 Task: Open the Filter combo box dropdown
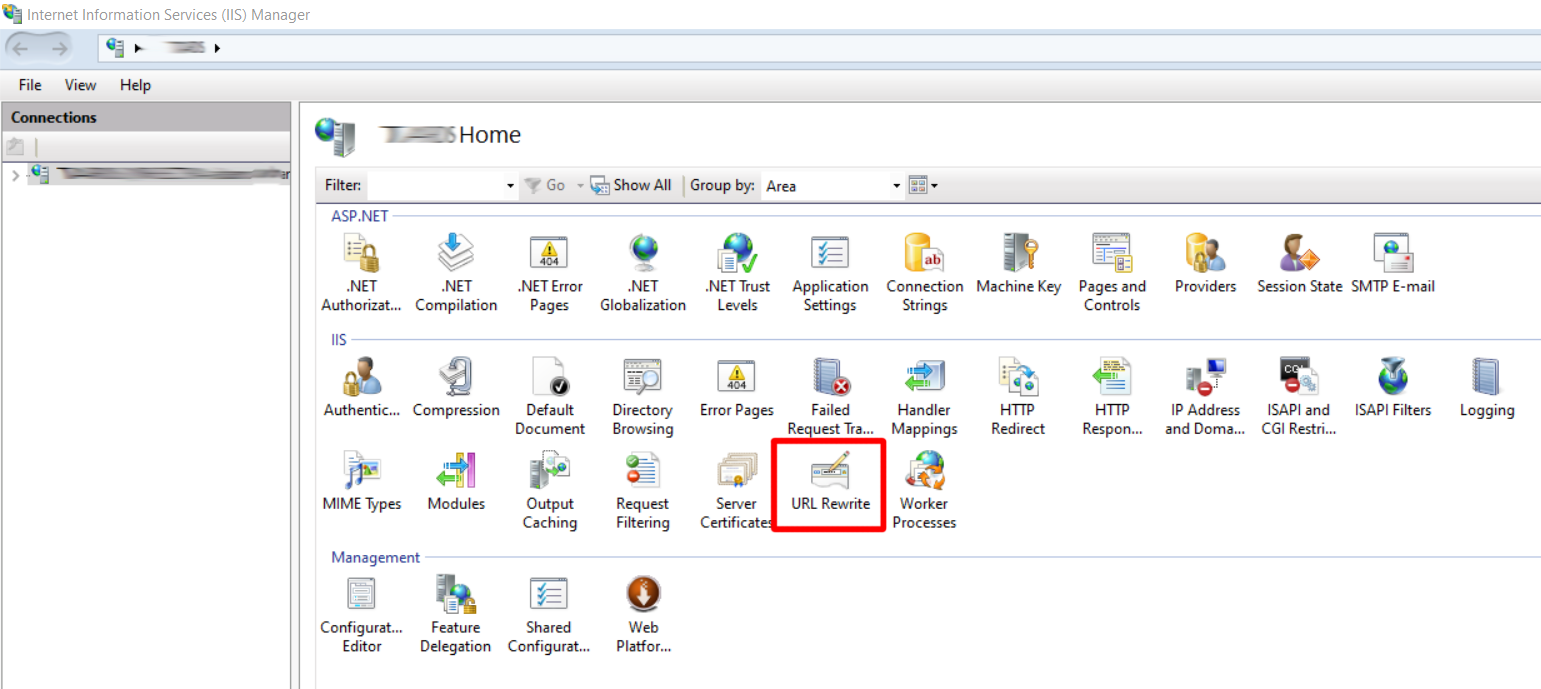pos(508,185)
